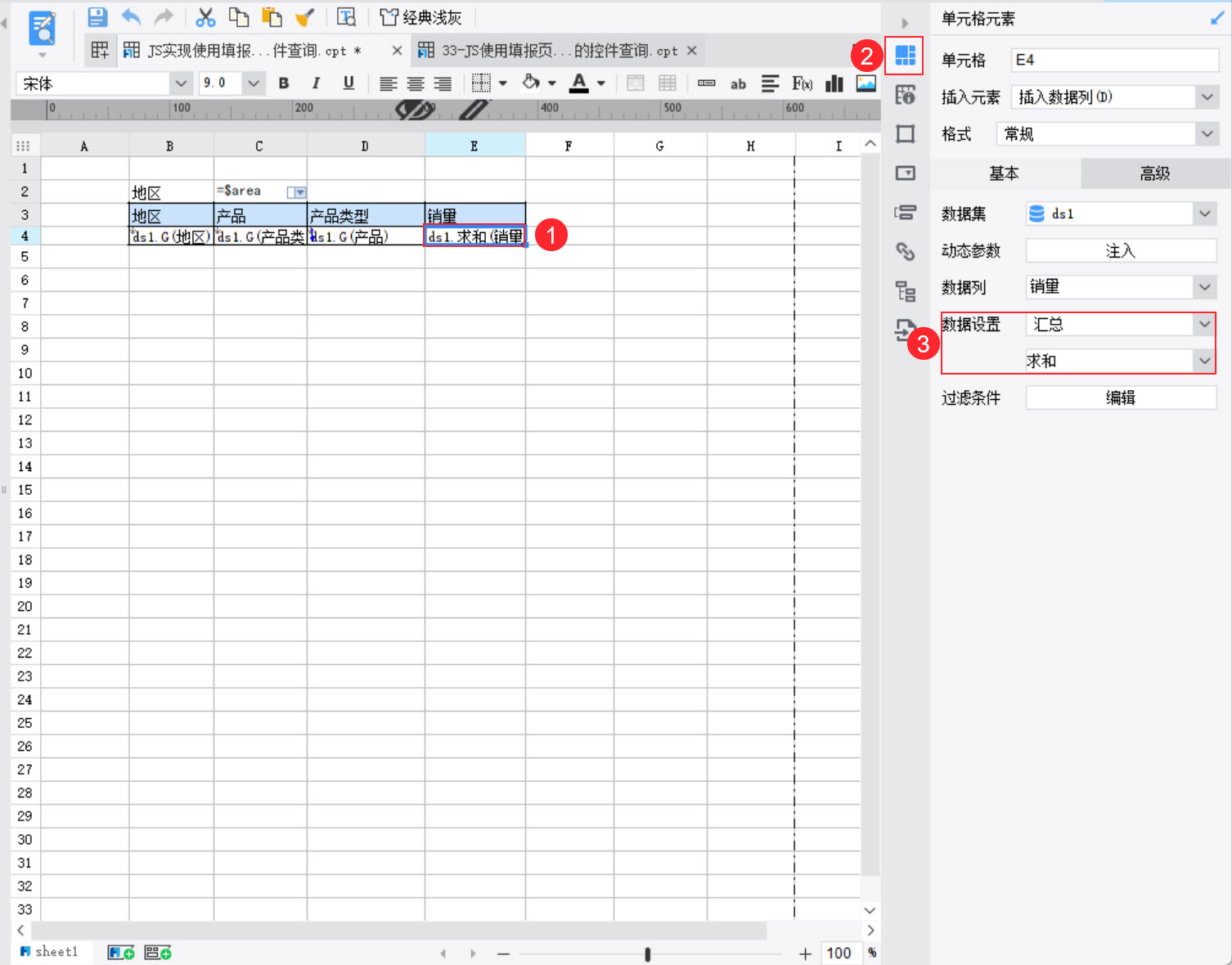The width and height of the screenshot is (1232, 965).
Task: Click the large preview document icon
Action: click(x=43, y=29)
